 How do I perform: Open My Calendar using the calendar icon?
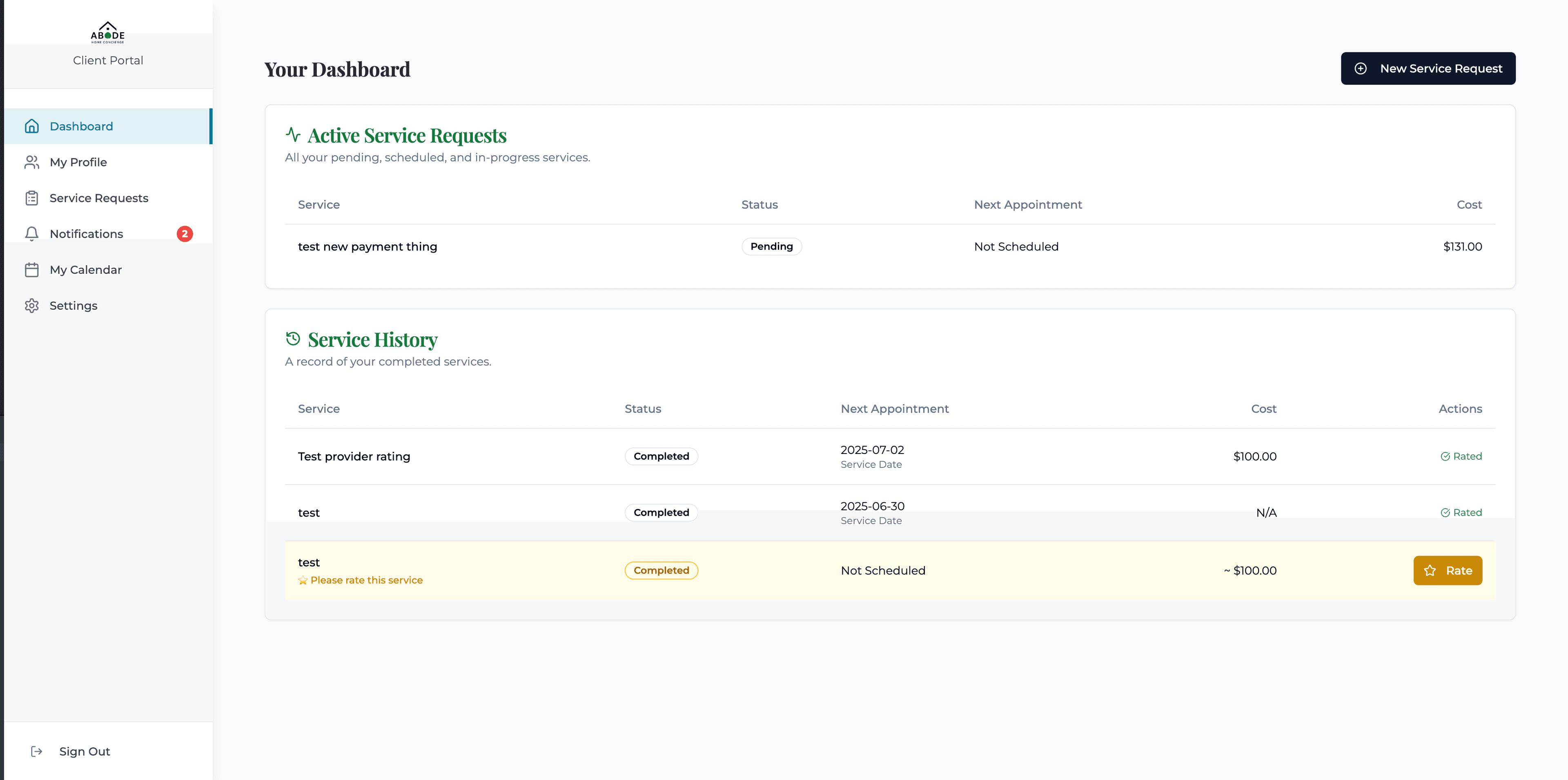point(32,269)
